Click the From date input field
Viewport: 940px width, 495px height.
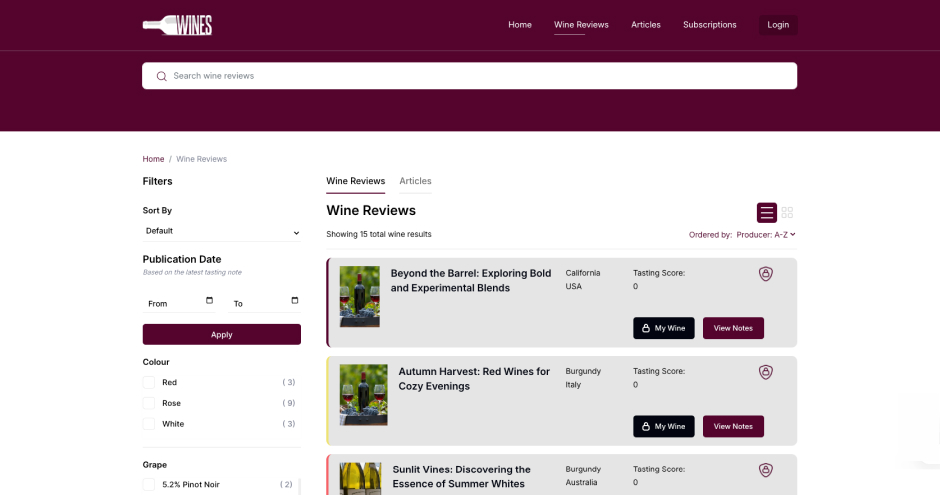(179, 303)
